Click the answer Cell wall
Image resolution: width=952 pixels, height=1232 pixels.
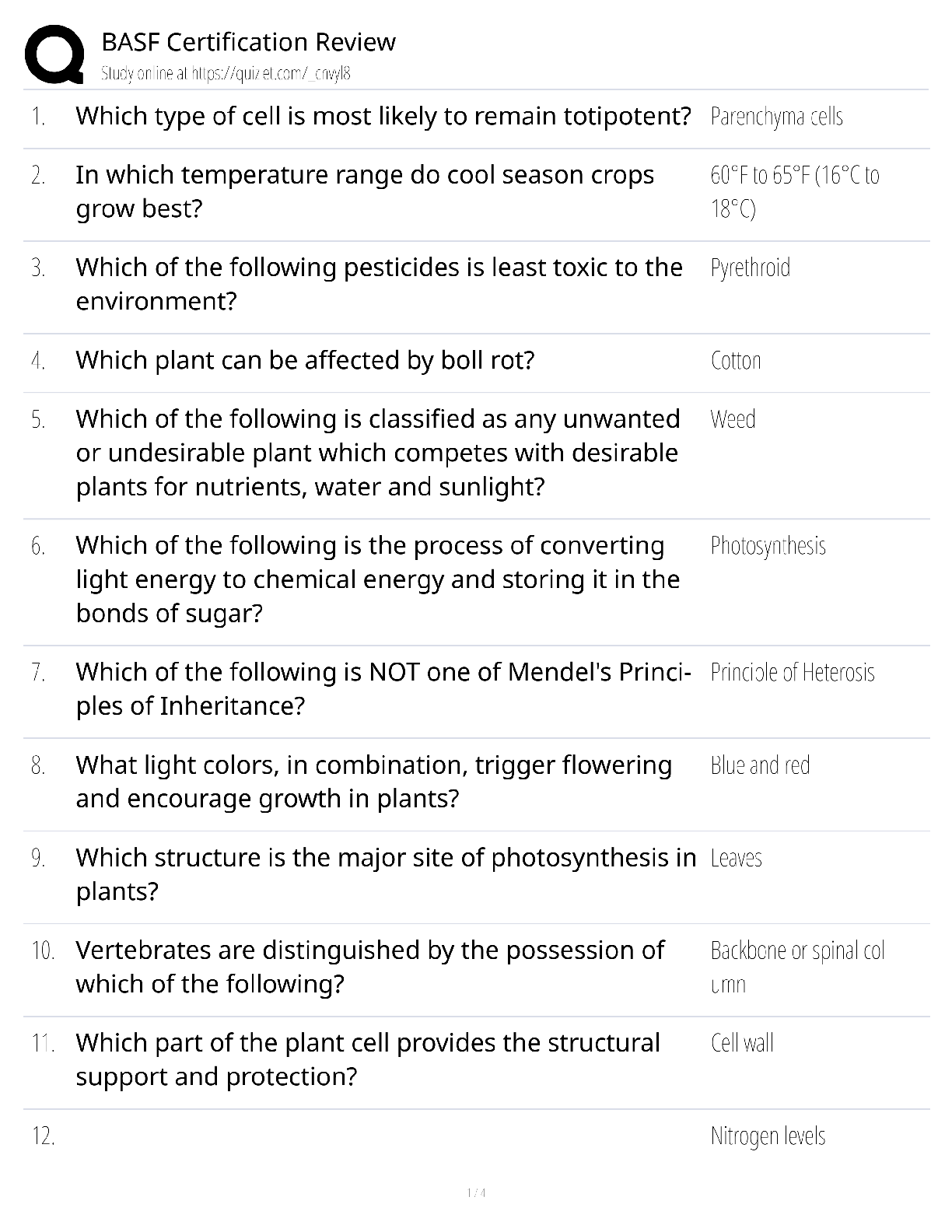(742, 1043)
